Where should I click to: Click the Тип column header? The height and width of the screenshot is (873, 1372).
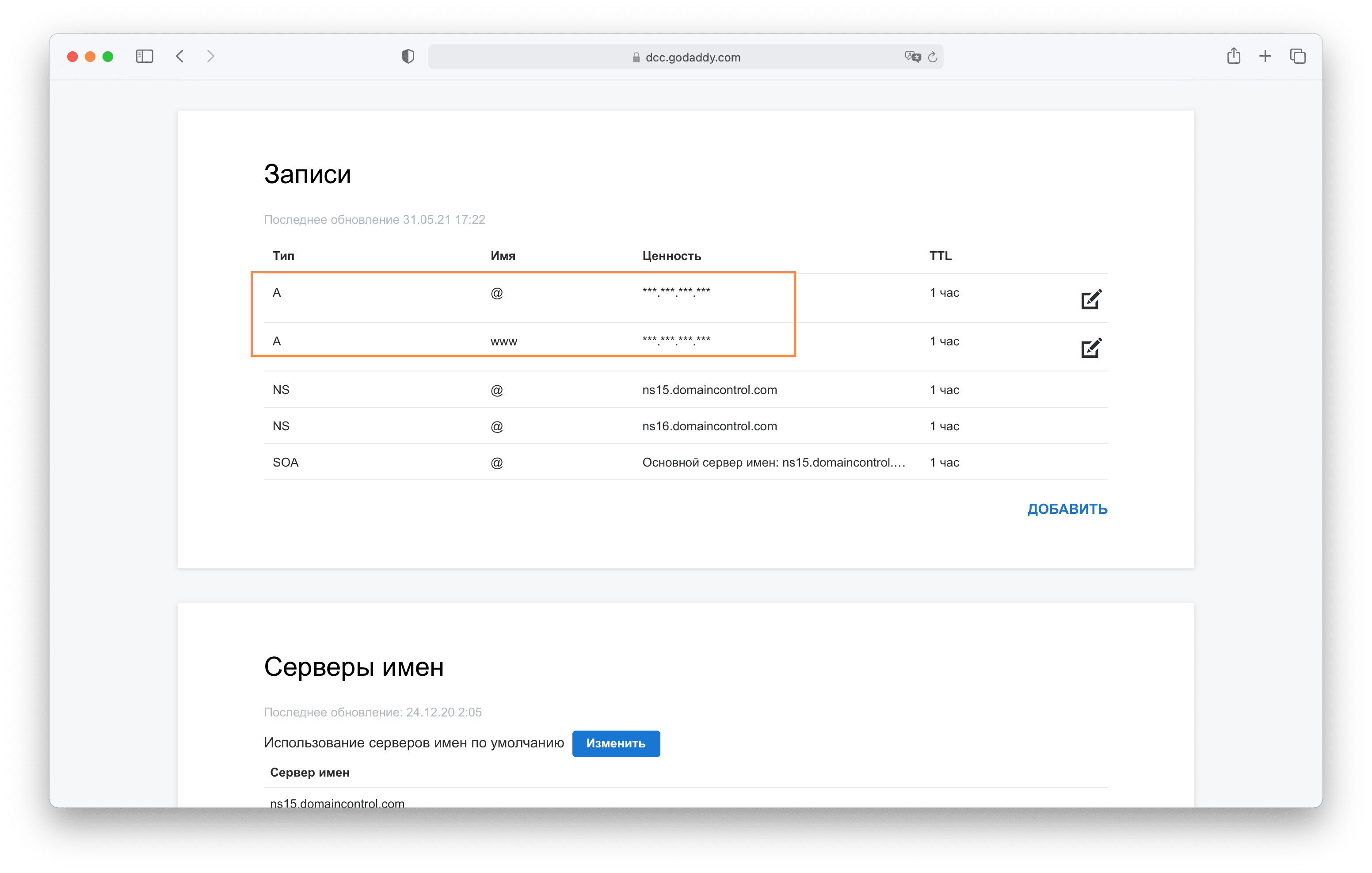tap(283, 256)
